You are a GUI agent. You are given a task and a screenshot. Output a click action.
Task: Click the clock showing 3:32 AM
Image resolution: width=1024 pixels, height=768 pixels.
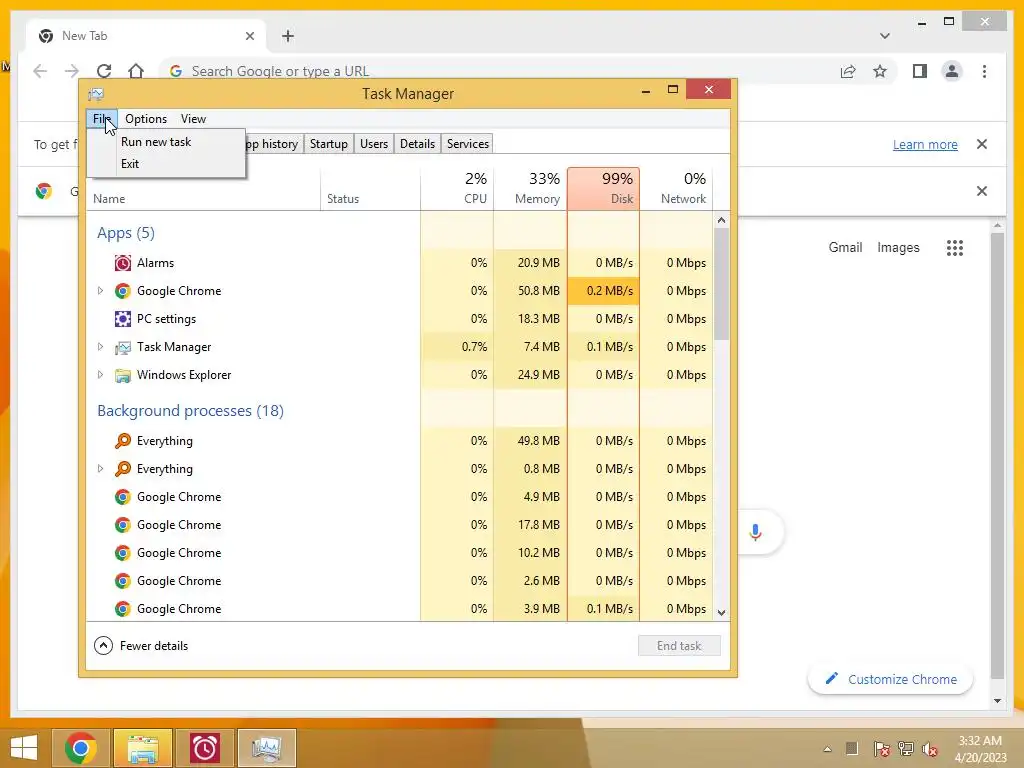[x=980, y=741]
